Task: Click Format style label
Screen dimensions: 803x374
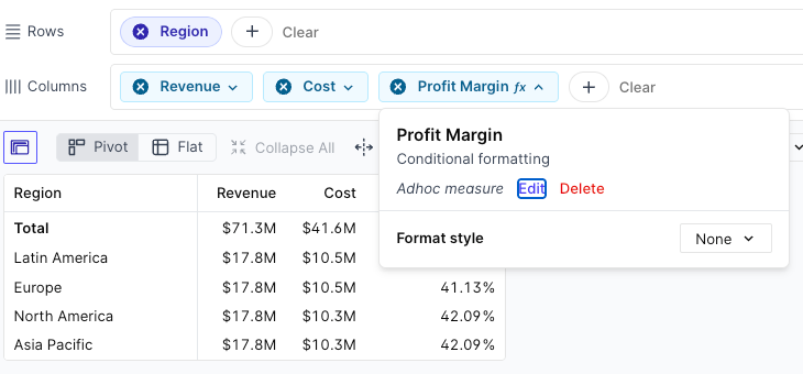Action: [440, 238]
